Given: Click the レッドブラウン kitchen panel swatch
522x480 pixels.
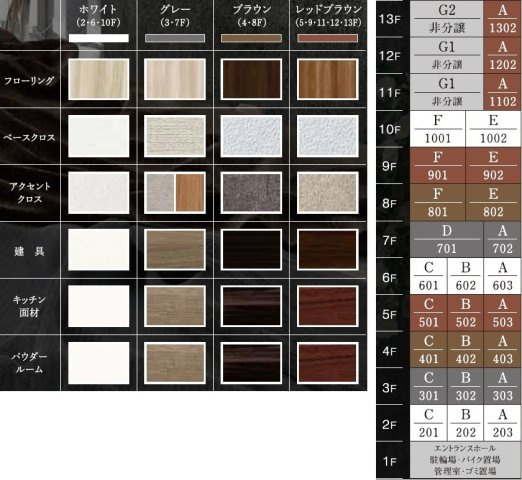Looking at the screenshot, I should coord(328,306).
